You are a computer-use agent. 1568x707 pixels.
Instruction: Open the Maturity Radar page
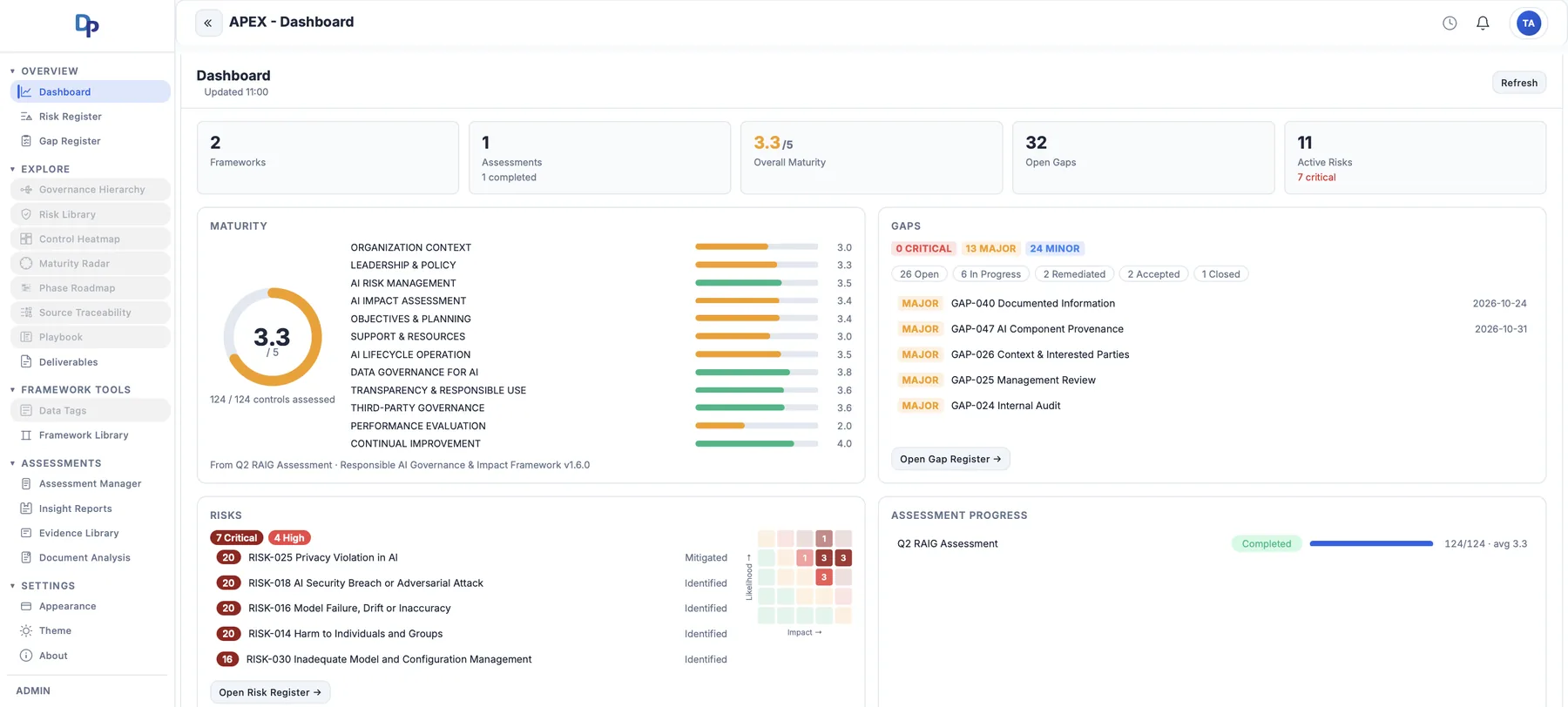click(91, 264)
